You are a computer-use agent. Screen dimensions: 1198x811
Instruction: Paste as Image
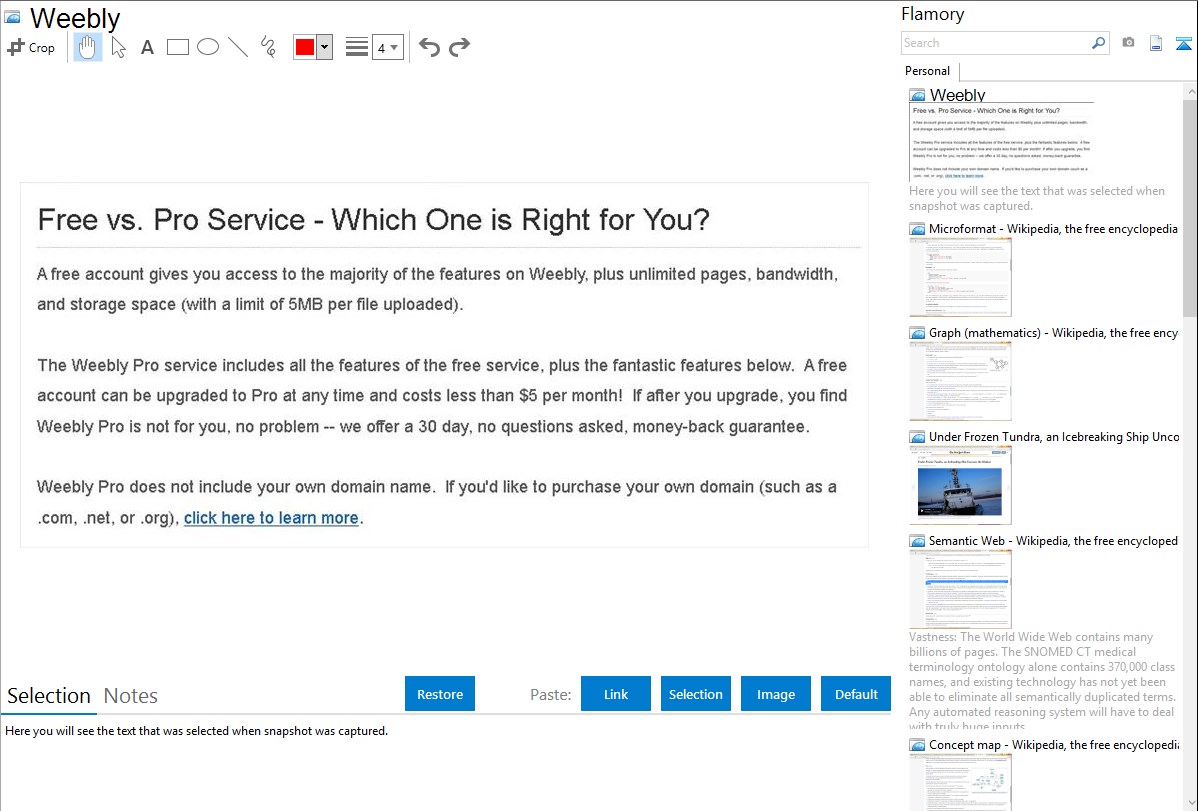775,694
